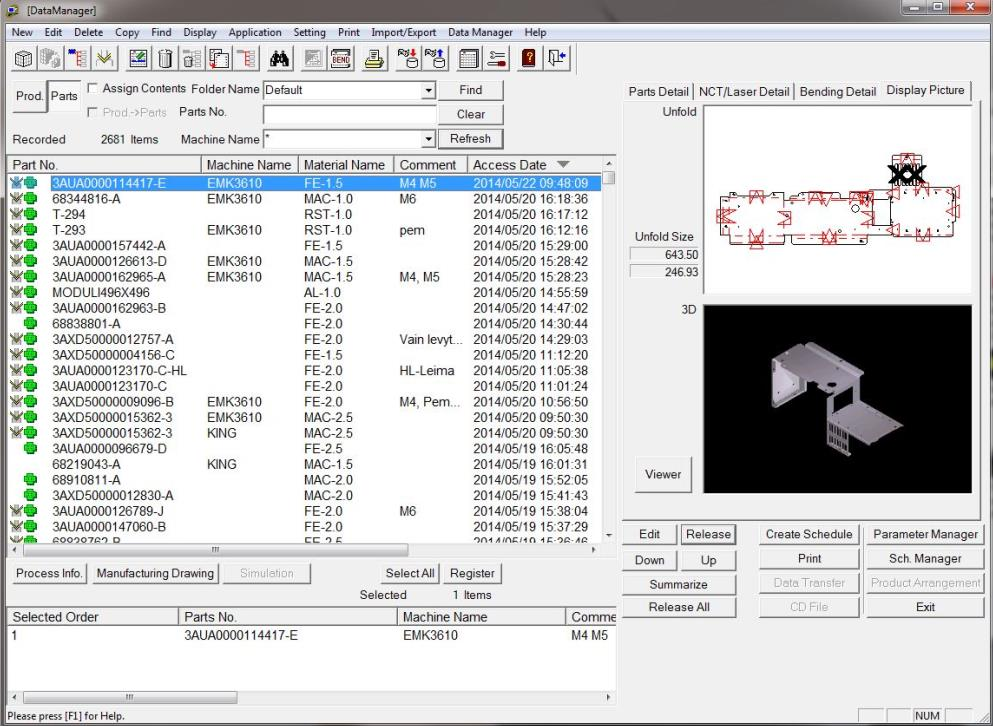This screenshot has width=993, height=726.
Task: Click the trash can delete toolbar icon
Action: point(165,59)
